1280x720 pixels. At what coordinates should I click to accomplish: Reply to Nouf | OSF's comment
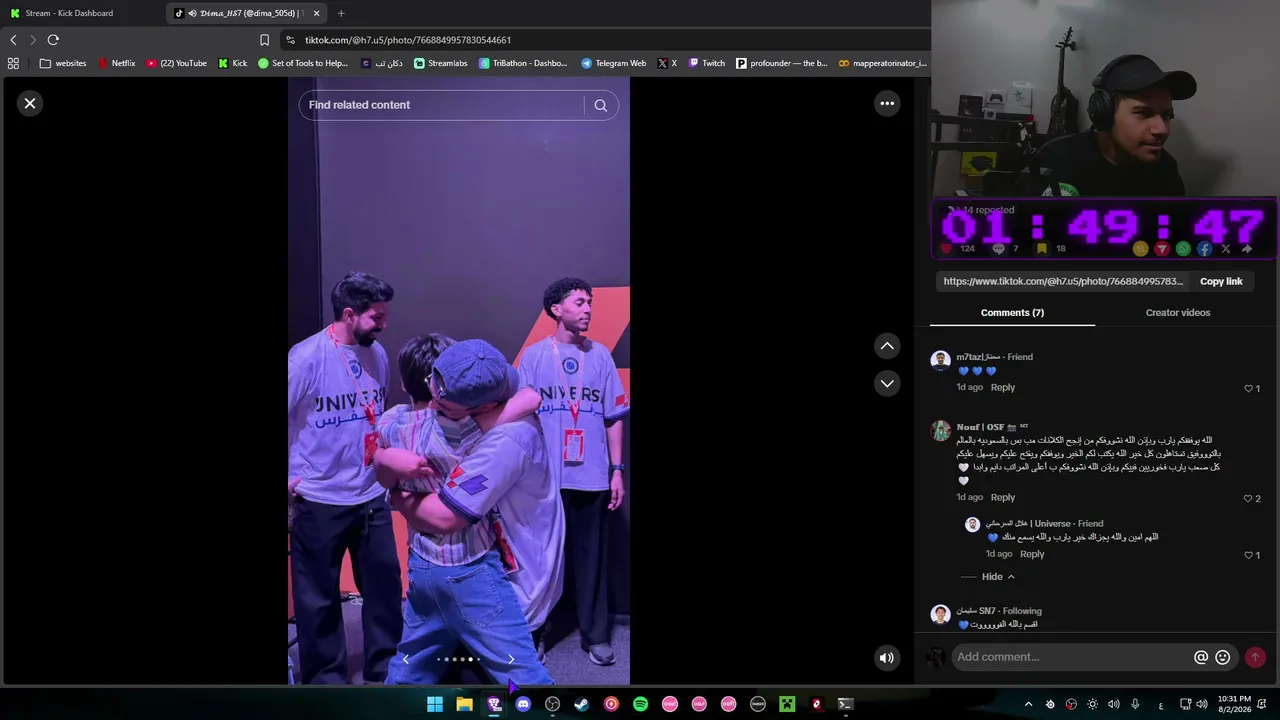[x=1002, y=497]
